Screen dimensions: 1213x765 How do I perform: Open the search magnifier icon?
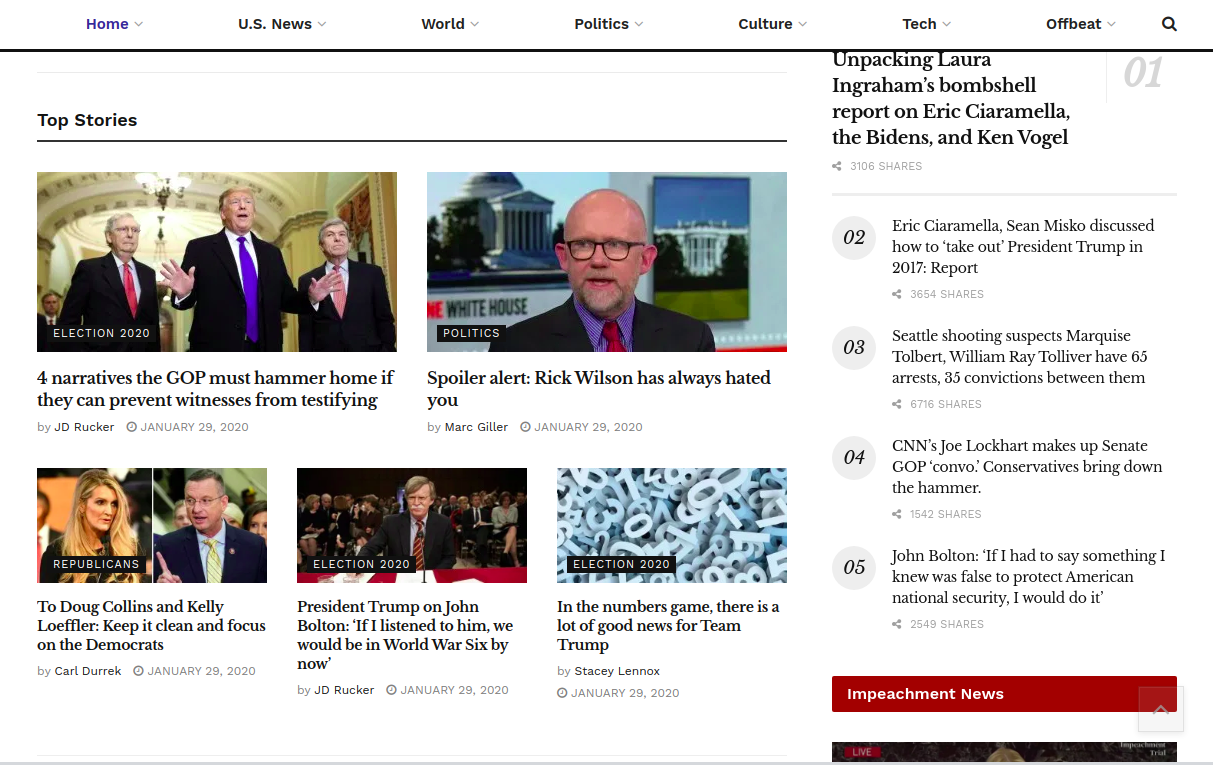[1169, 24]
